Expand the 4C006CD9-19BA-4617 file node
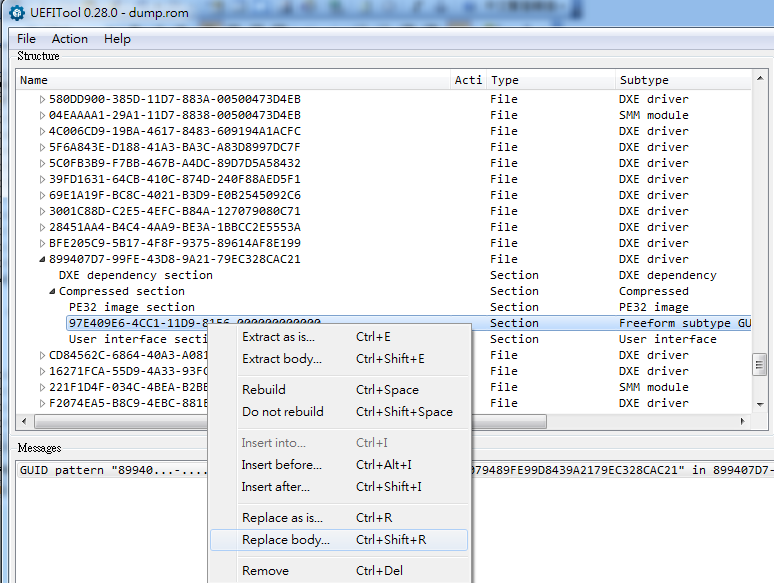 (42, 131)
